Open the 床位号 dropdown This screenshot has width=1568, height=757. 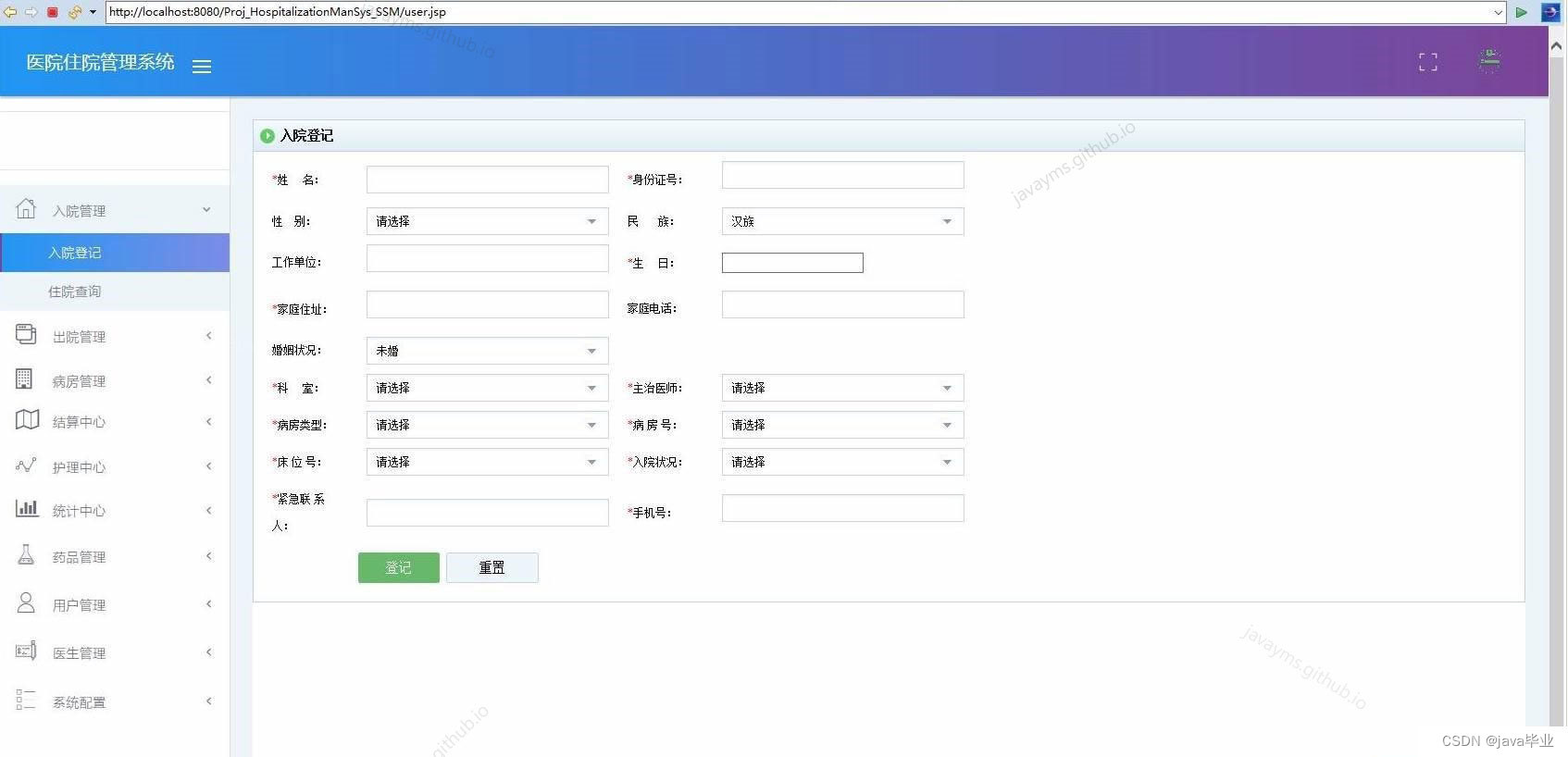click(x=487, y=462)
